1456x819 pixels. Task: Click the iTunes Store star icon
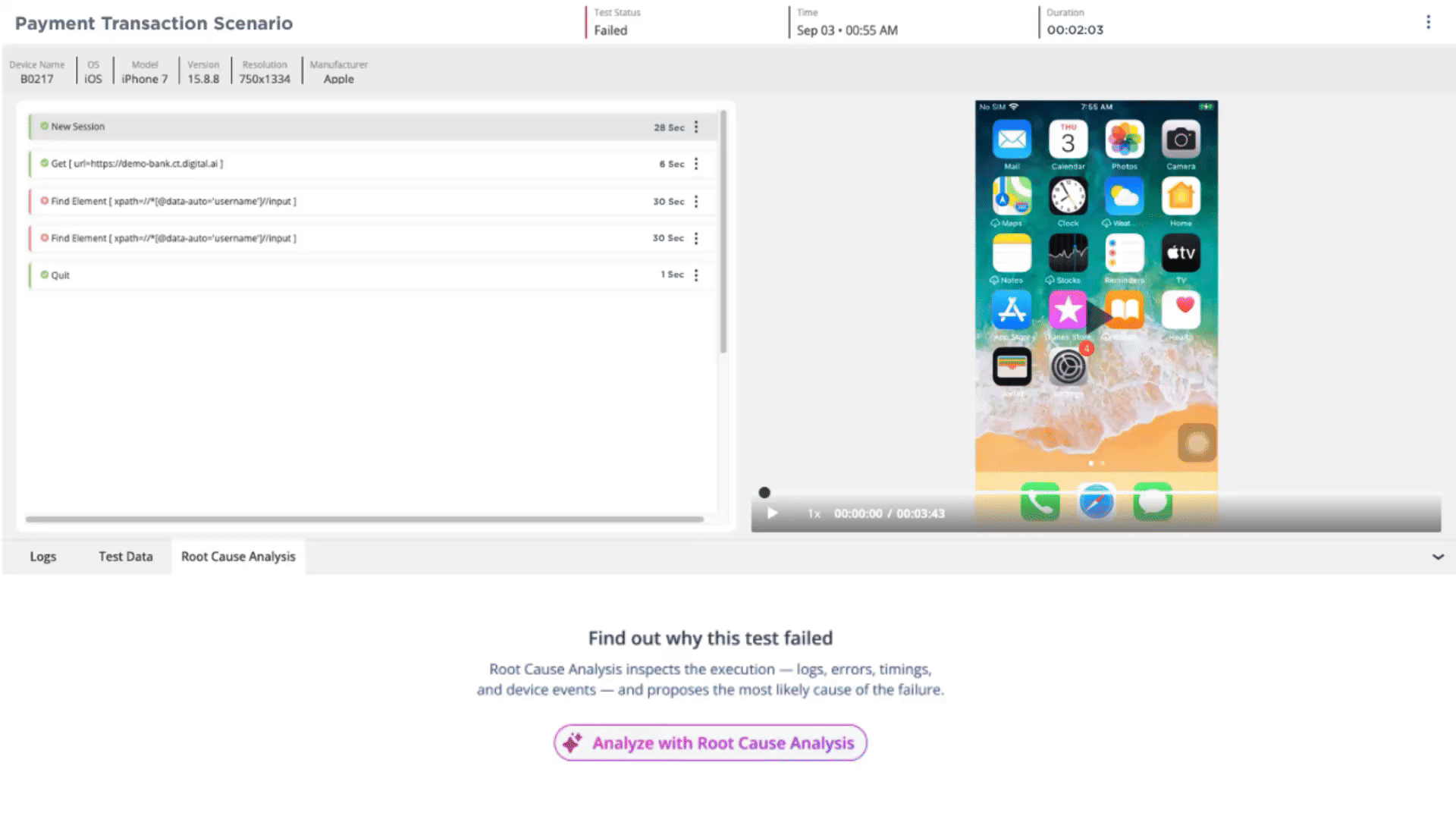pos(1068,310)
